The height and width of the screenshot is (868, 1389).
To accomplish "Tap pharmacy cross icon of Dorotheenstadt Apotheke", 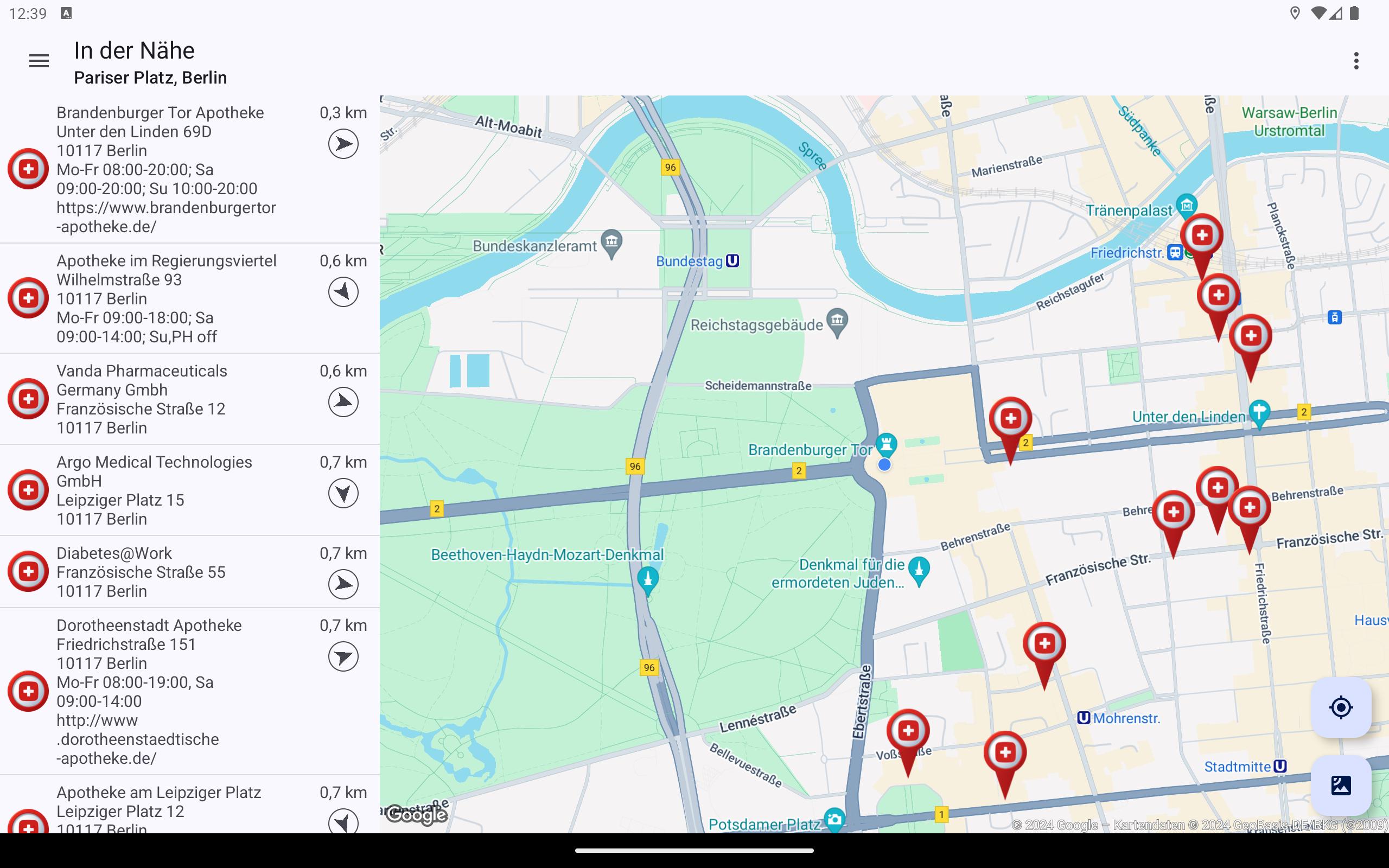I will pos(28,691).
